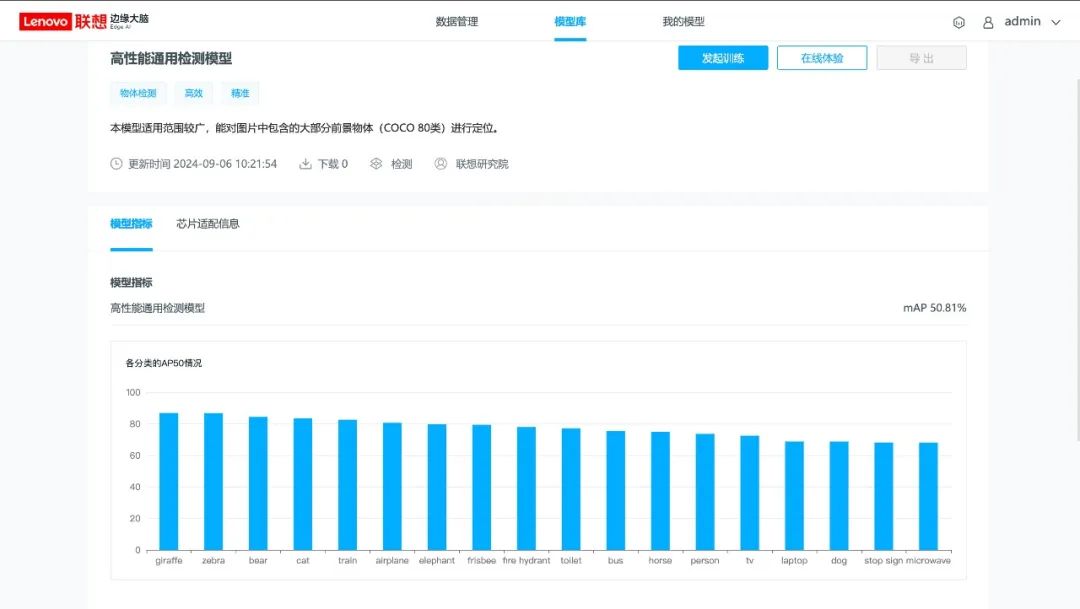Click the stop sign bar in chart
1080x609 pixels.
click(x=884, y=496)
